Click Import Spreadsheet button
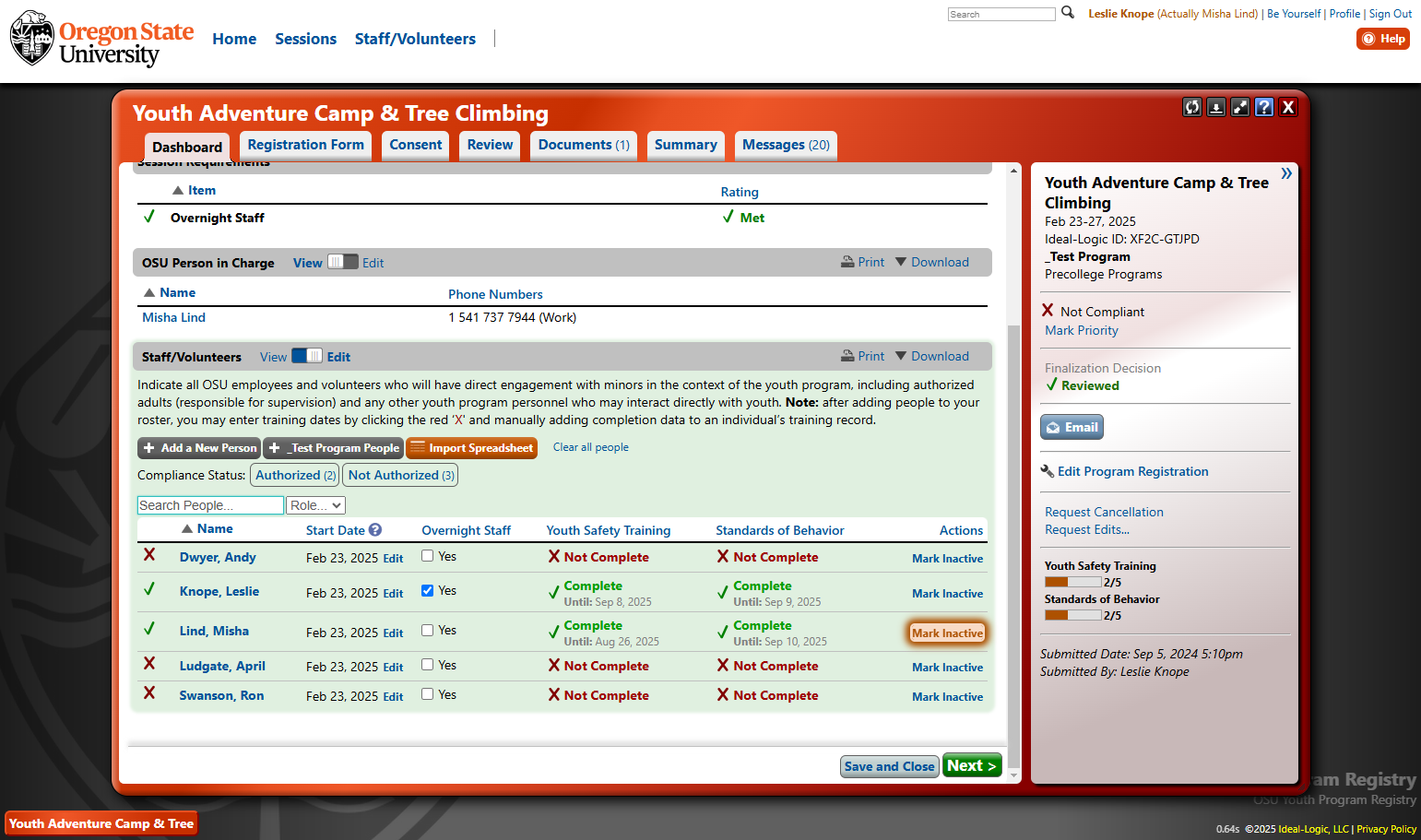1421x840 pixels. (x=471, y=448)
